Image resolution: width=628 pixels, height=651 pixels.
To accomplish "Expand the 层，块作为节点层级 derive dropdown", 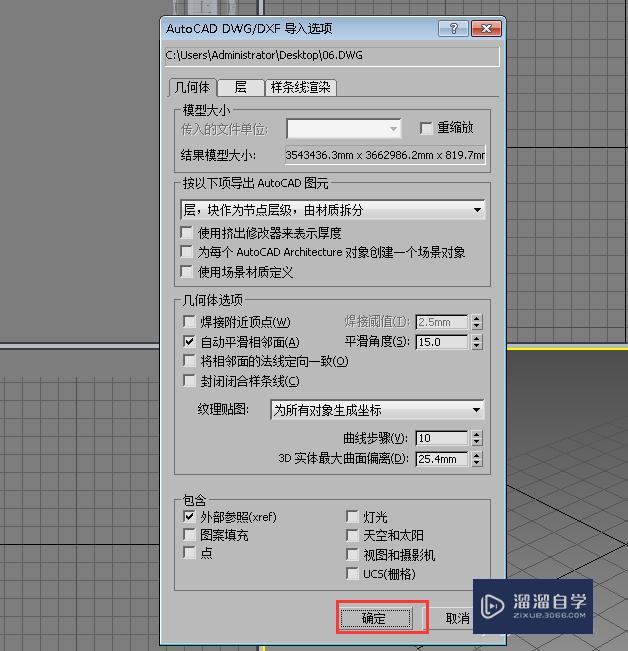I will pos(332,210).
